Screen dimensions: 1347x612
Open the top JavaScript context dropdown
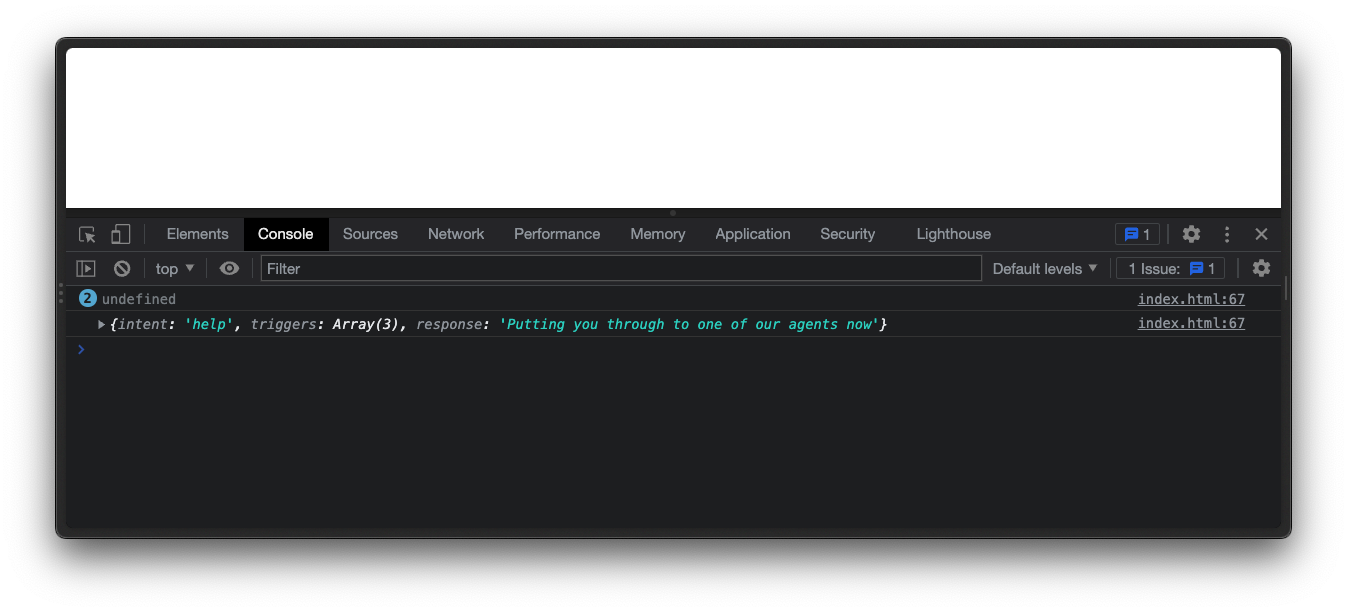click(x=175, y=268)
